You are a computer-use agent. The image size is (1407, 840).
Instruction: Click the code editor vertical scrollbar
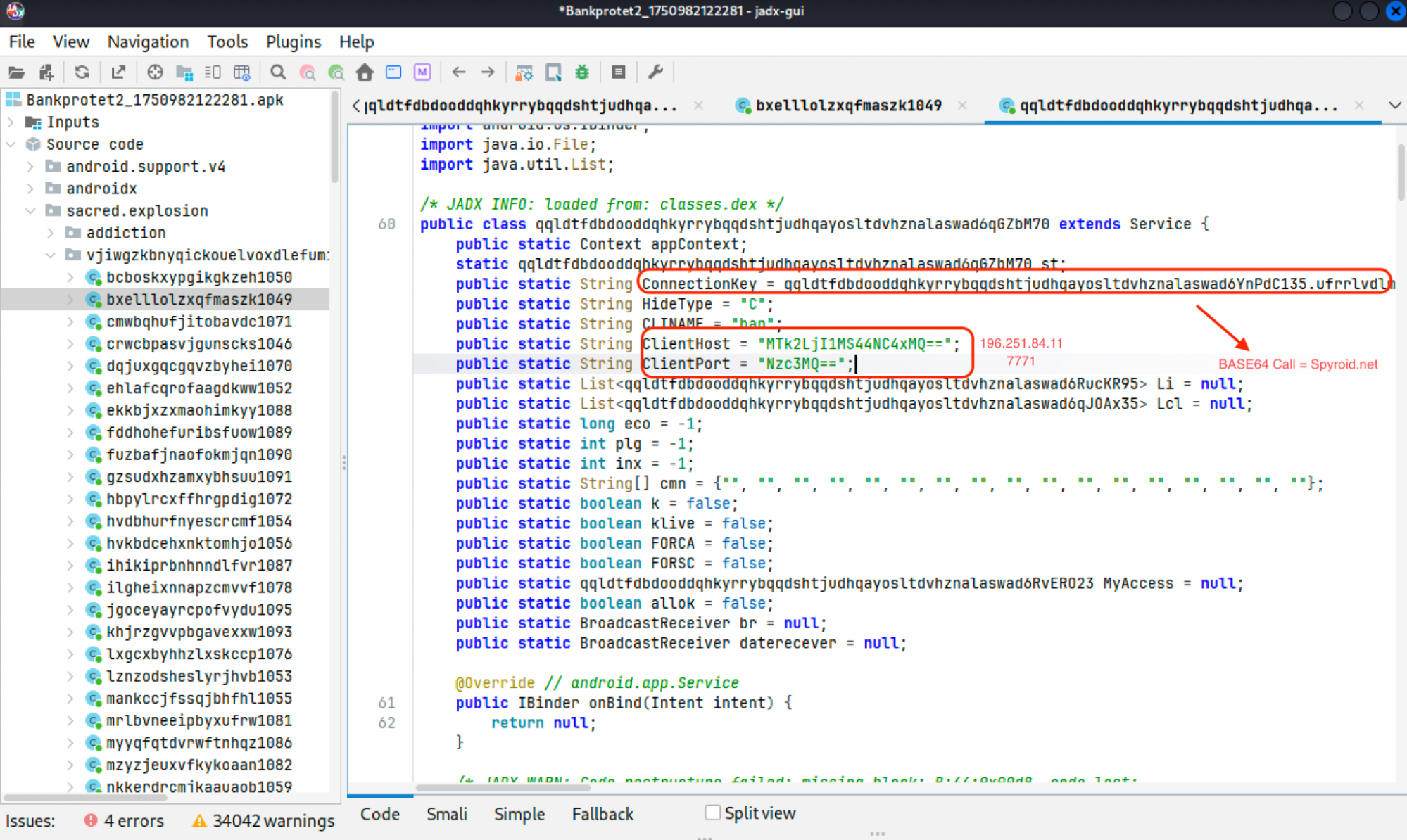[1401, 171]
